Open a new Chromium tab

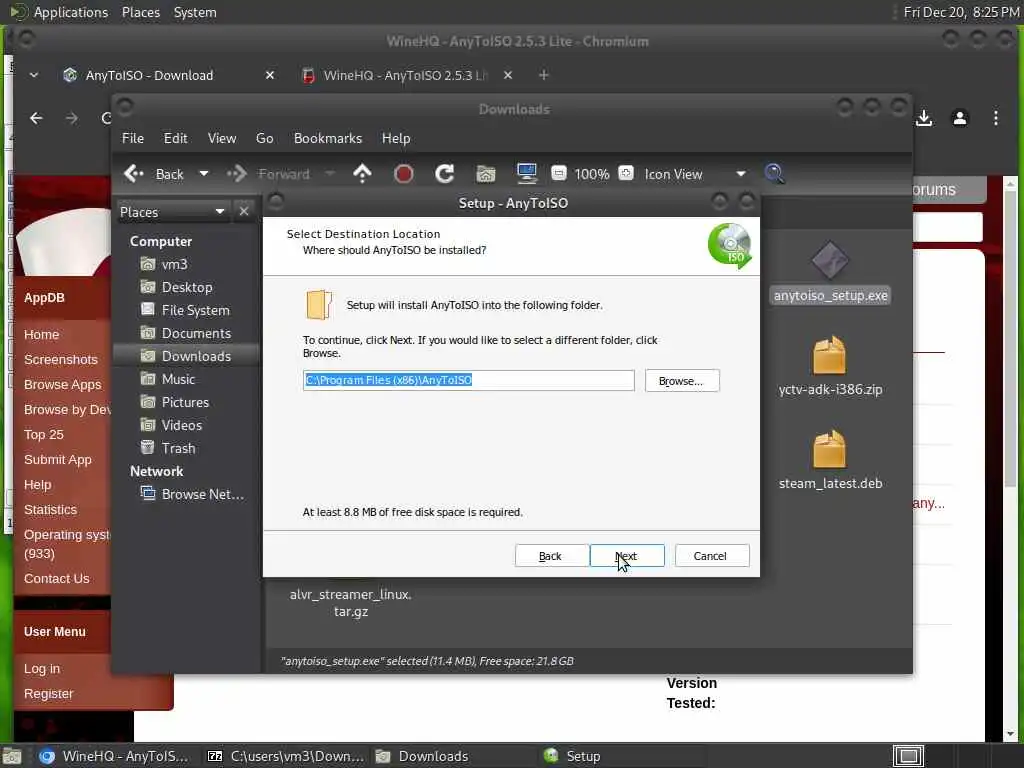click(543, 75)
